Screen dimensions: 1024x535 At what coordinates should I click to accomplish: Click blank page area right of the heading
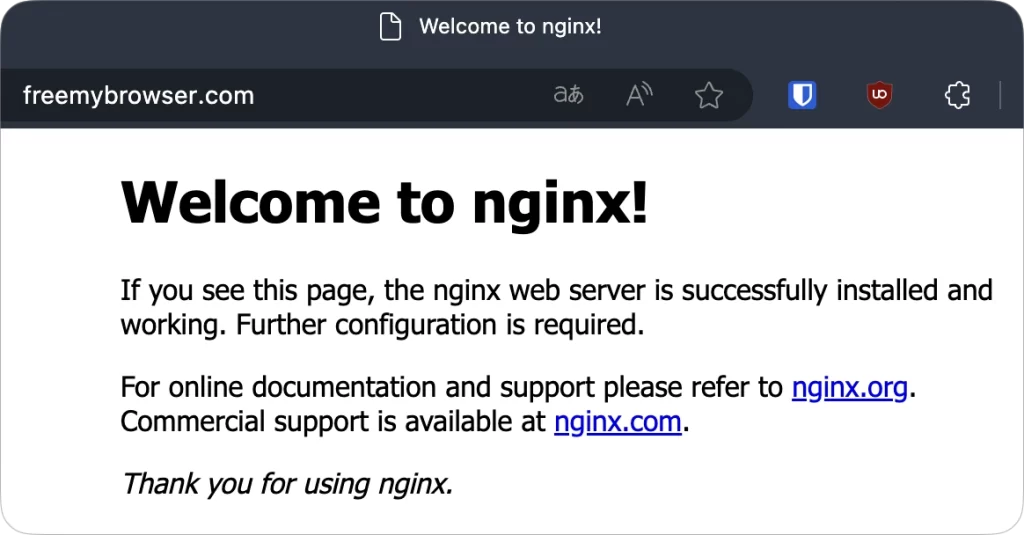[x=829, y=203]
